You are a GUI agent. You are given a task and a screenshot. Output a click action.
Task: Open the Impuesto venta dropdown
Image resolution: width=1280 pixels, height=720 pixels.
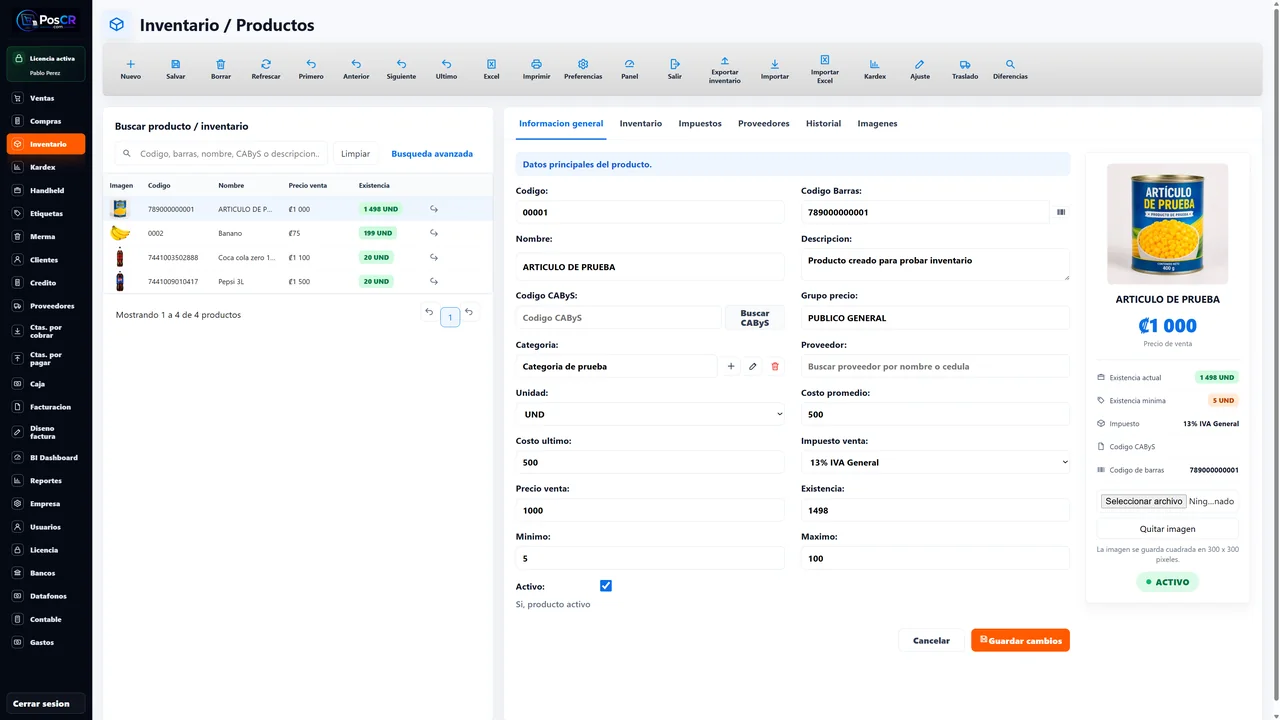coord(935,462)
